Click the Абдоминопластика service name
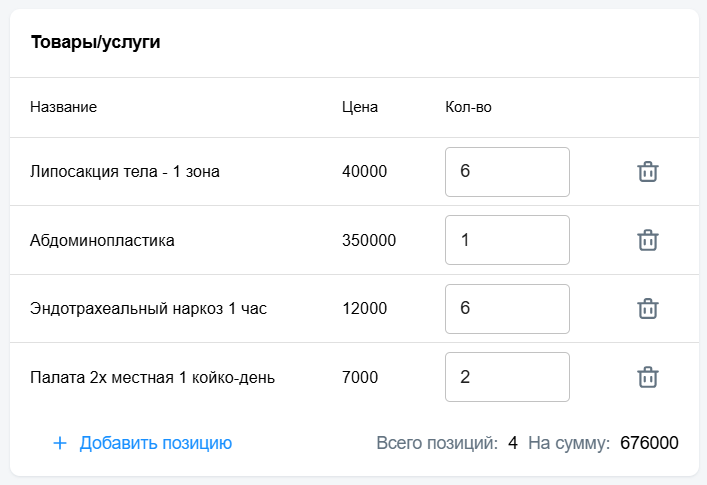 102,240
